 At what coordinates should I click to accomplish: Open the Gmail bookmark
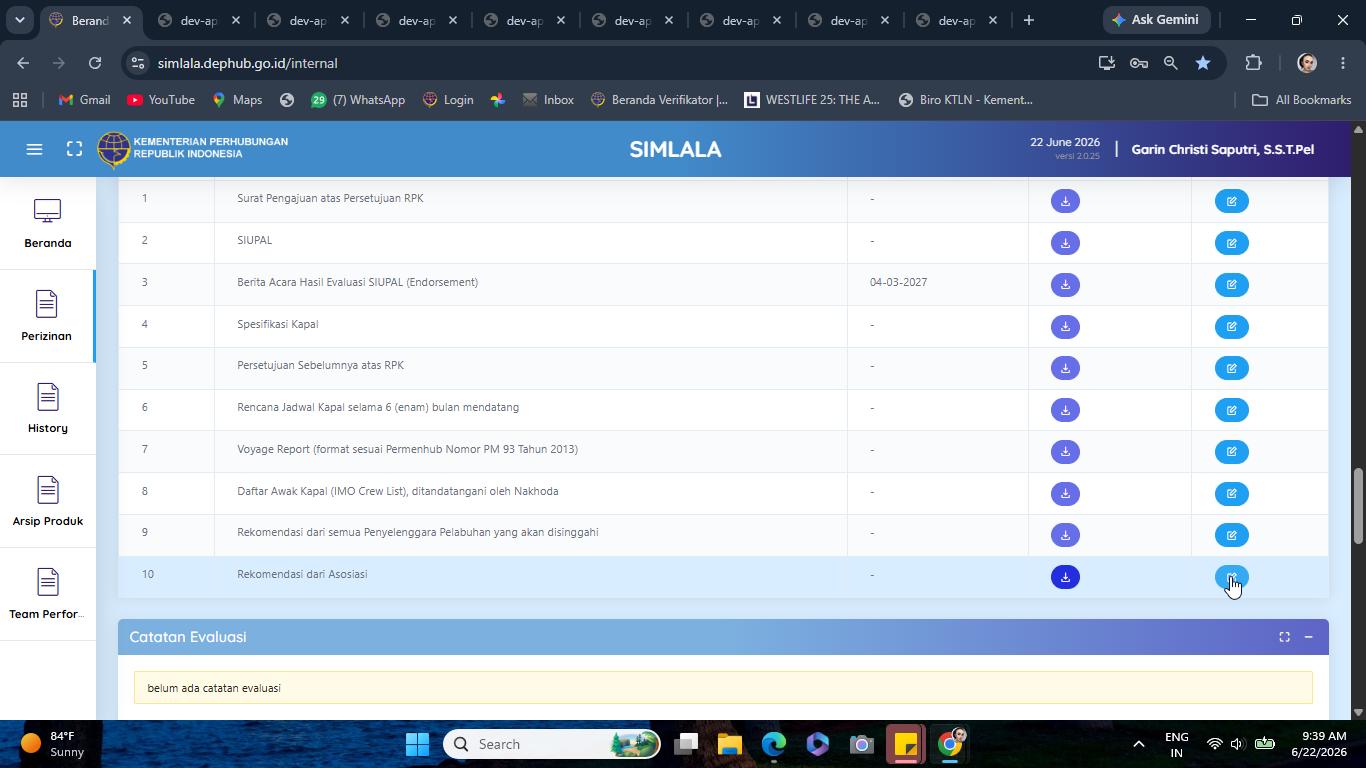tap(84, 100)
